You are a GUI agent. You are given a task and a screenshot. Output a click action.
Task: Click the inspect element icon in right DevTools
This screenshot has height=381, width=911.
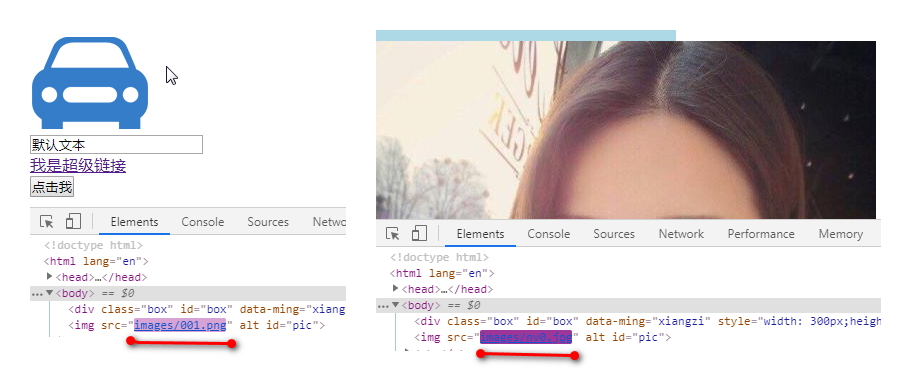tap(393, 233)
